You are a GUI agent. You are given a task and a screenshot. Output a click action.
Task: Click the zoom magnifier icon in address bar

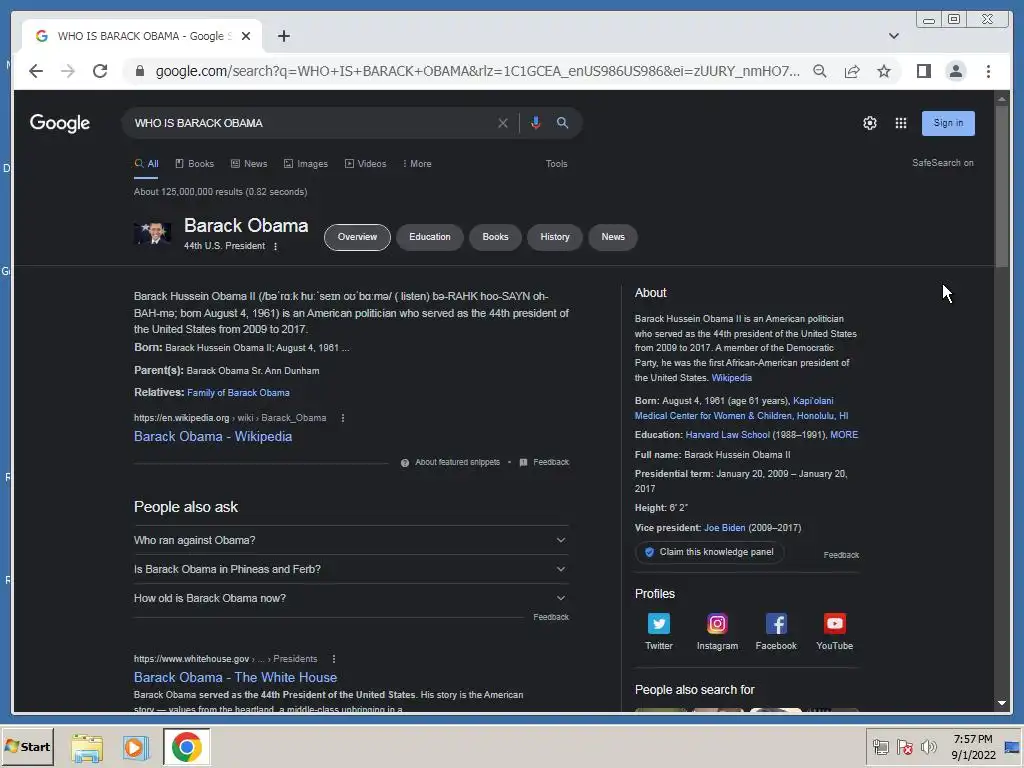tap(820, 71)
